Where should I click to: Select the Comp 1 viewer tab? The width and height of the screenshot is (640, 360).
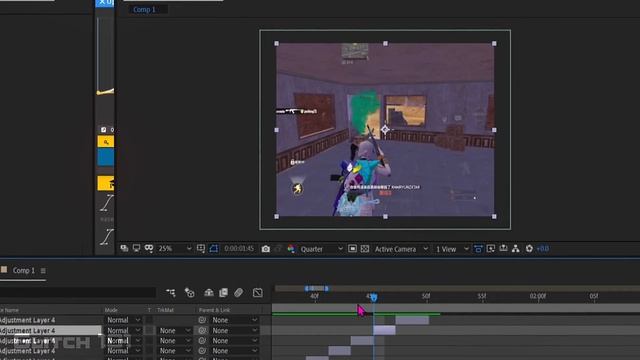pos(144,9)
